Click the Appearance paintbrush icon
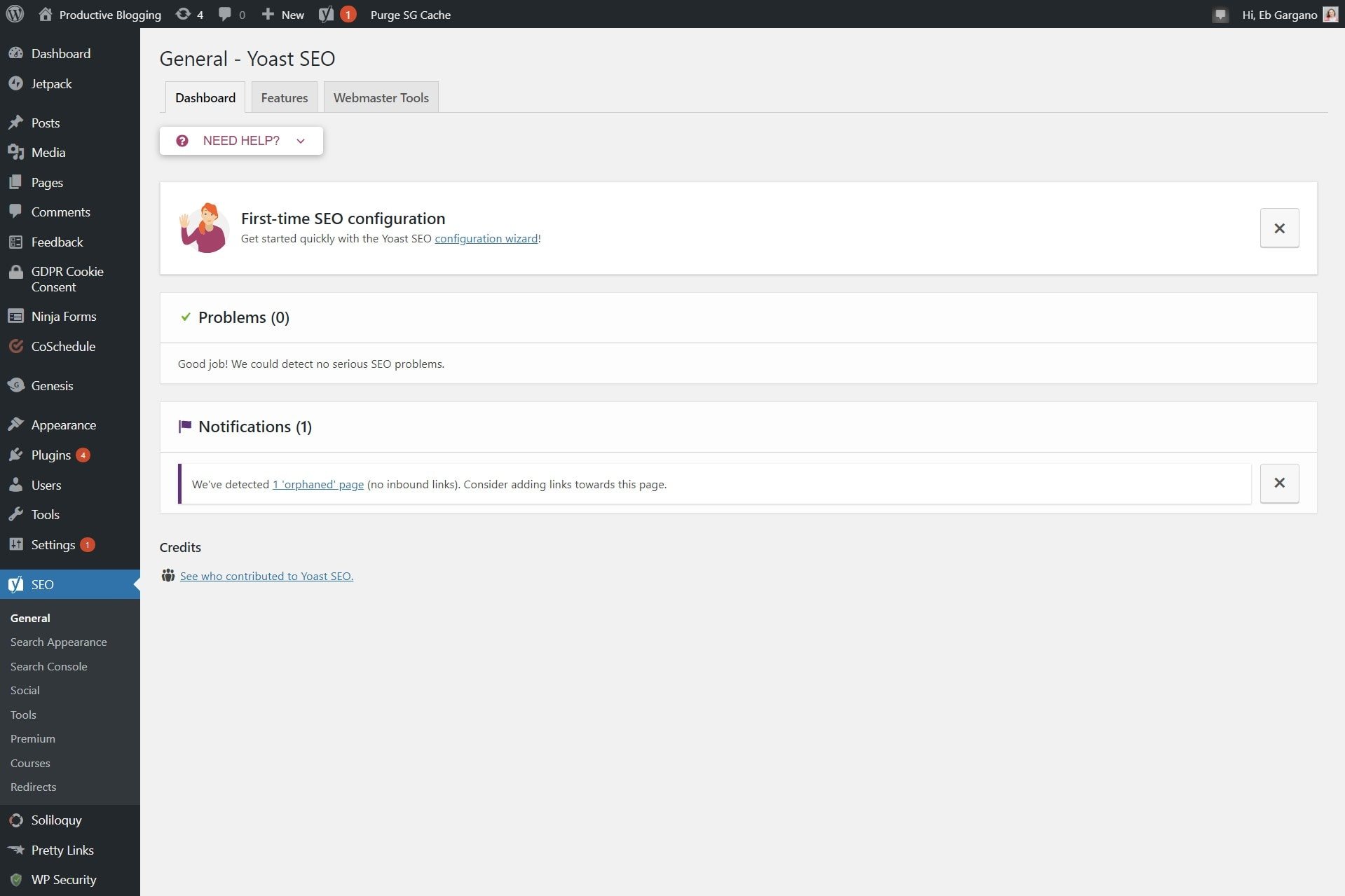This screenshot has height=896, width=1345. 15,425
